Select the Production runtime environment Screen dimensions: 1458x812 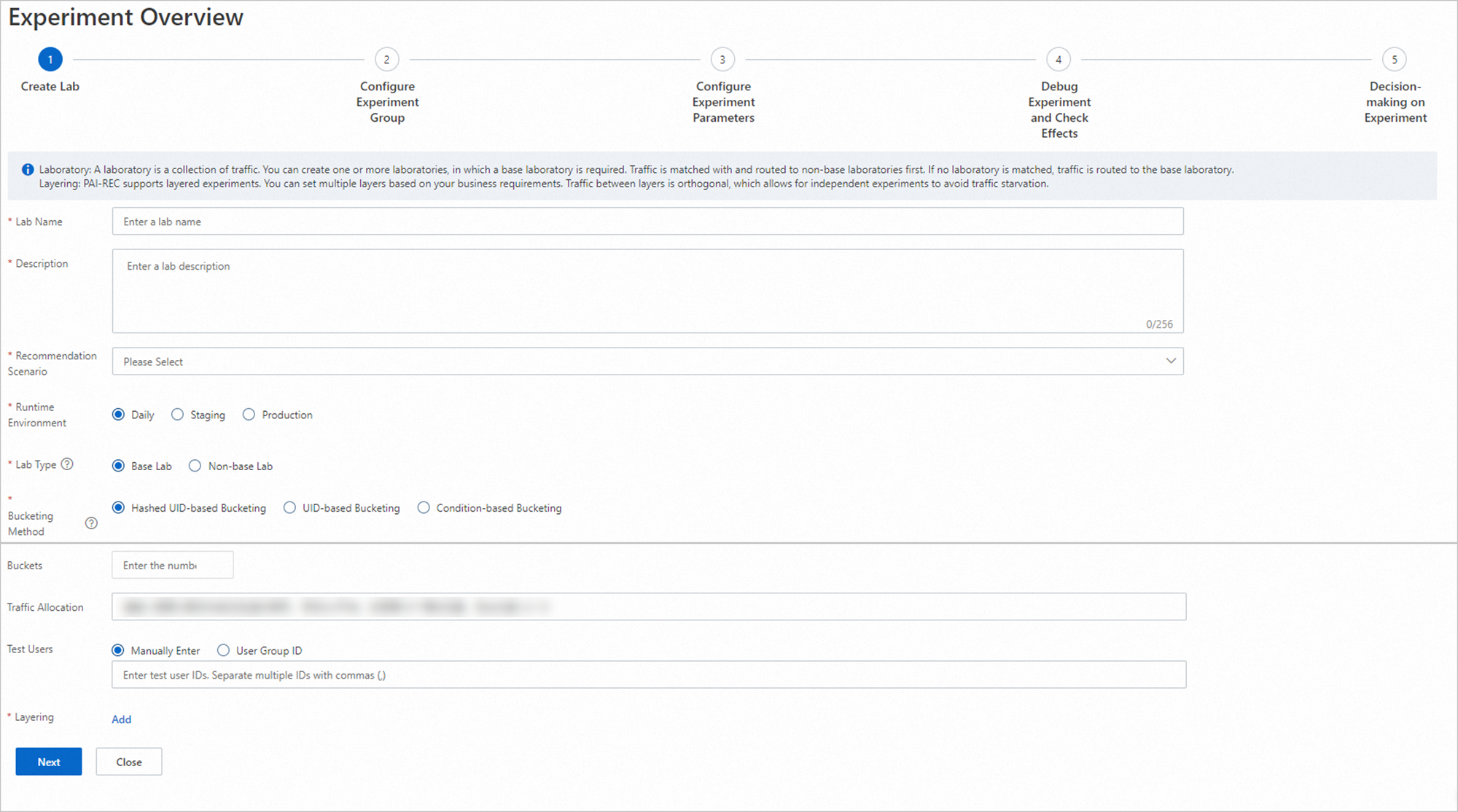249,414
